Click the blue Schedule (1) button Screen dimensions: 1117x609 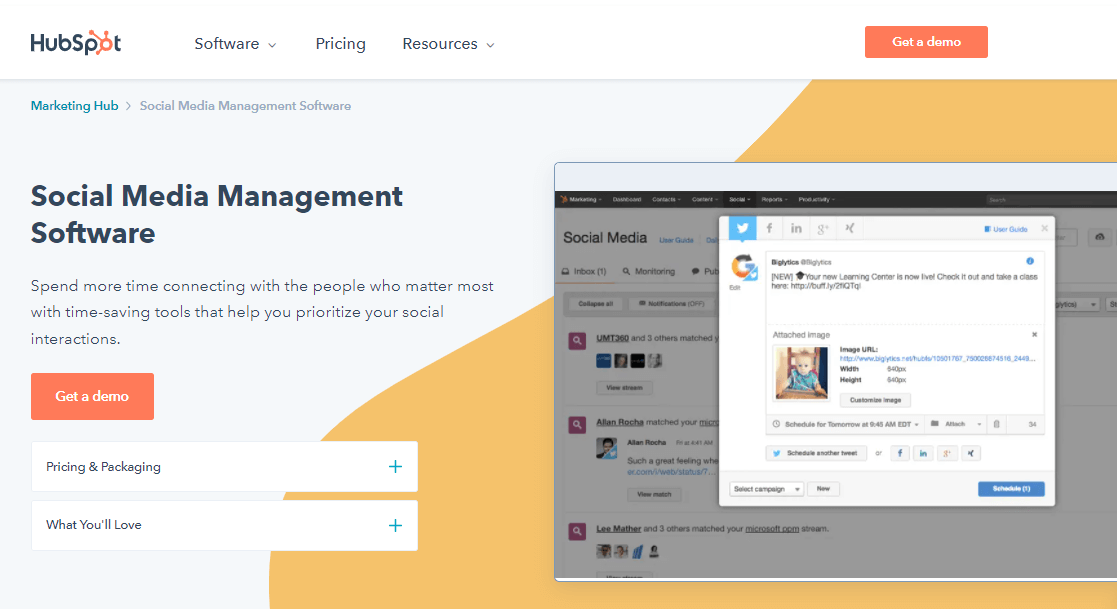(x=1010, y=489)
